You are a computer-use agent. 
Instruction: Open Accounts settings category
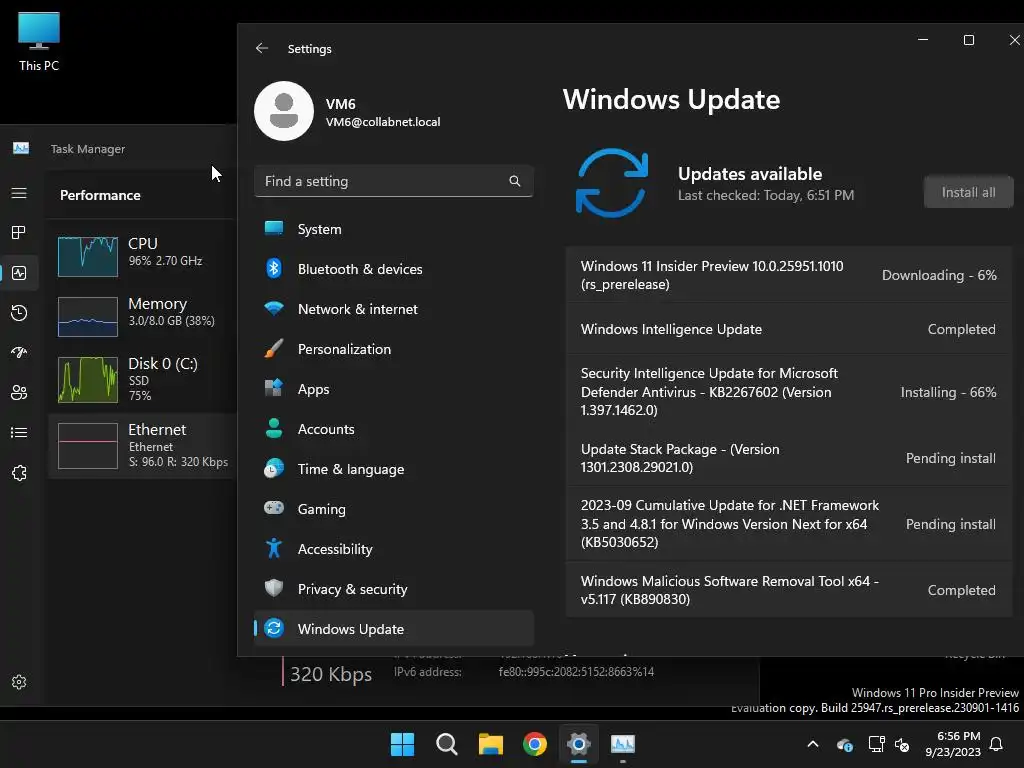[393, 429]
